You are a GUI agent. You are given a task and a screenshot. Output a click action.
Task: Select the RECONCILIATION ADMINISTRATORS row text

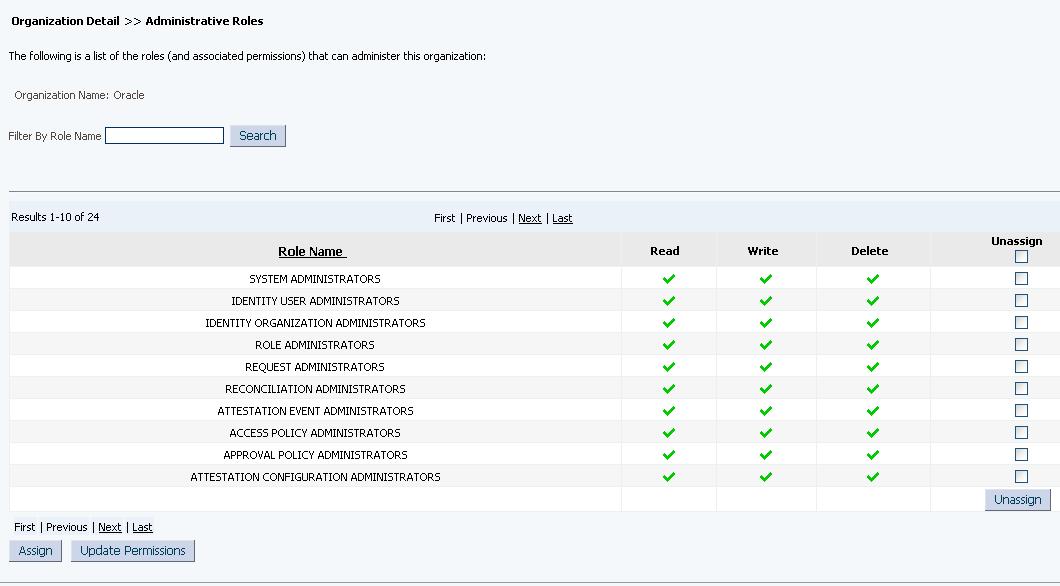pos(315,389)
